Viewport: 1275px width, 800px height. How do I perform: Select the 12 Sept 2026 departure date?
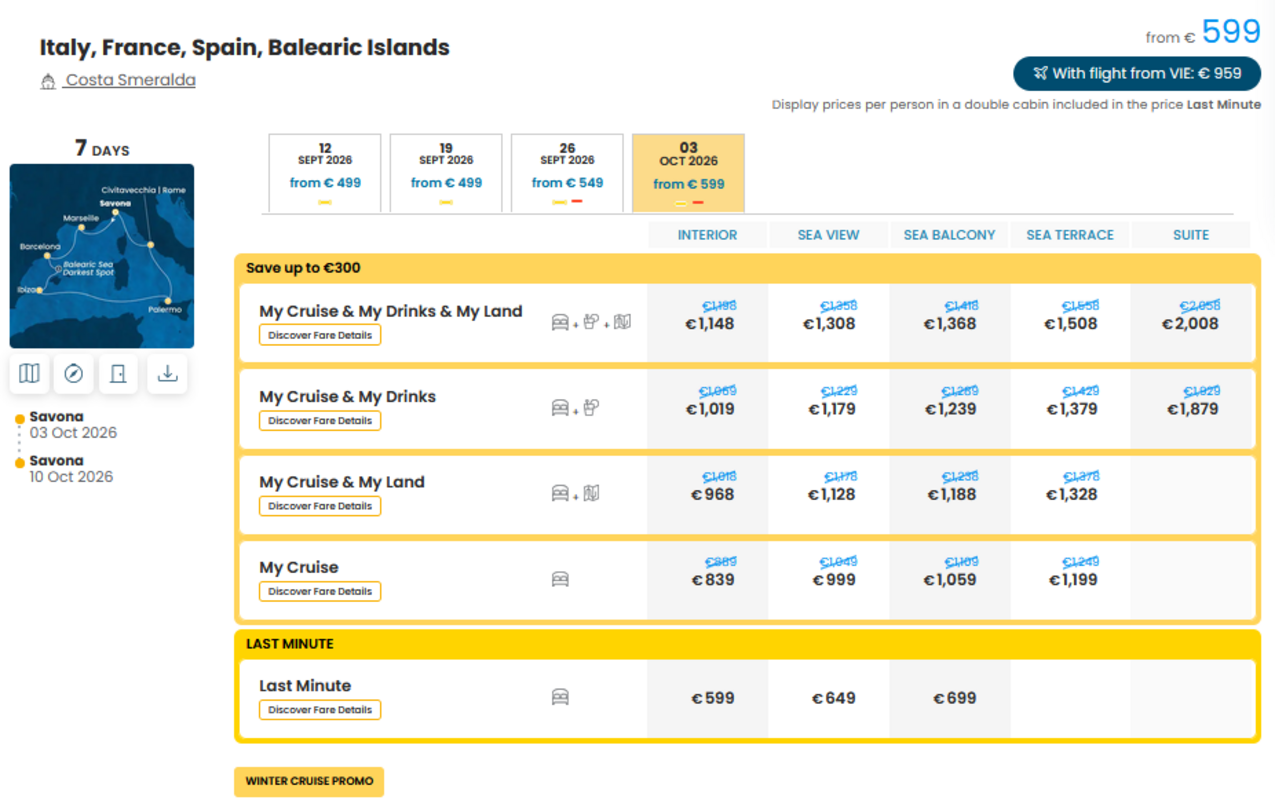pos(325,173)
